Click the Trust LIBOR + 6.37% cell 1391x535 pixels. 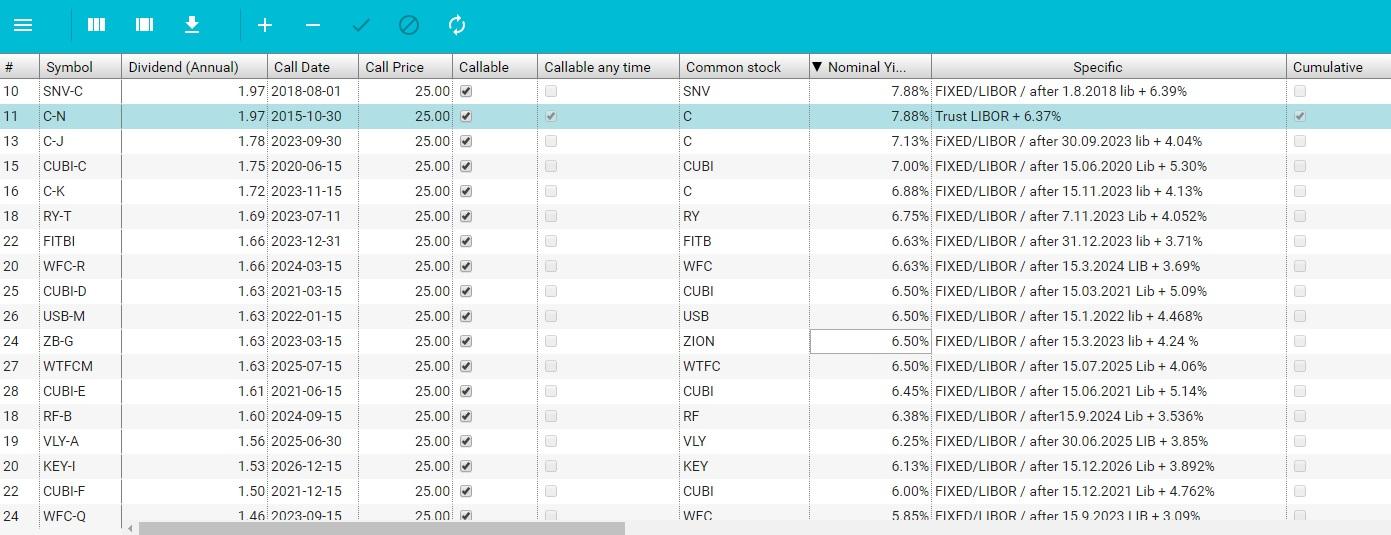coord(1109,116)
